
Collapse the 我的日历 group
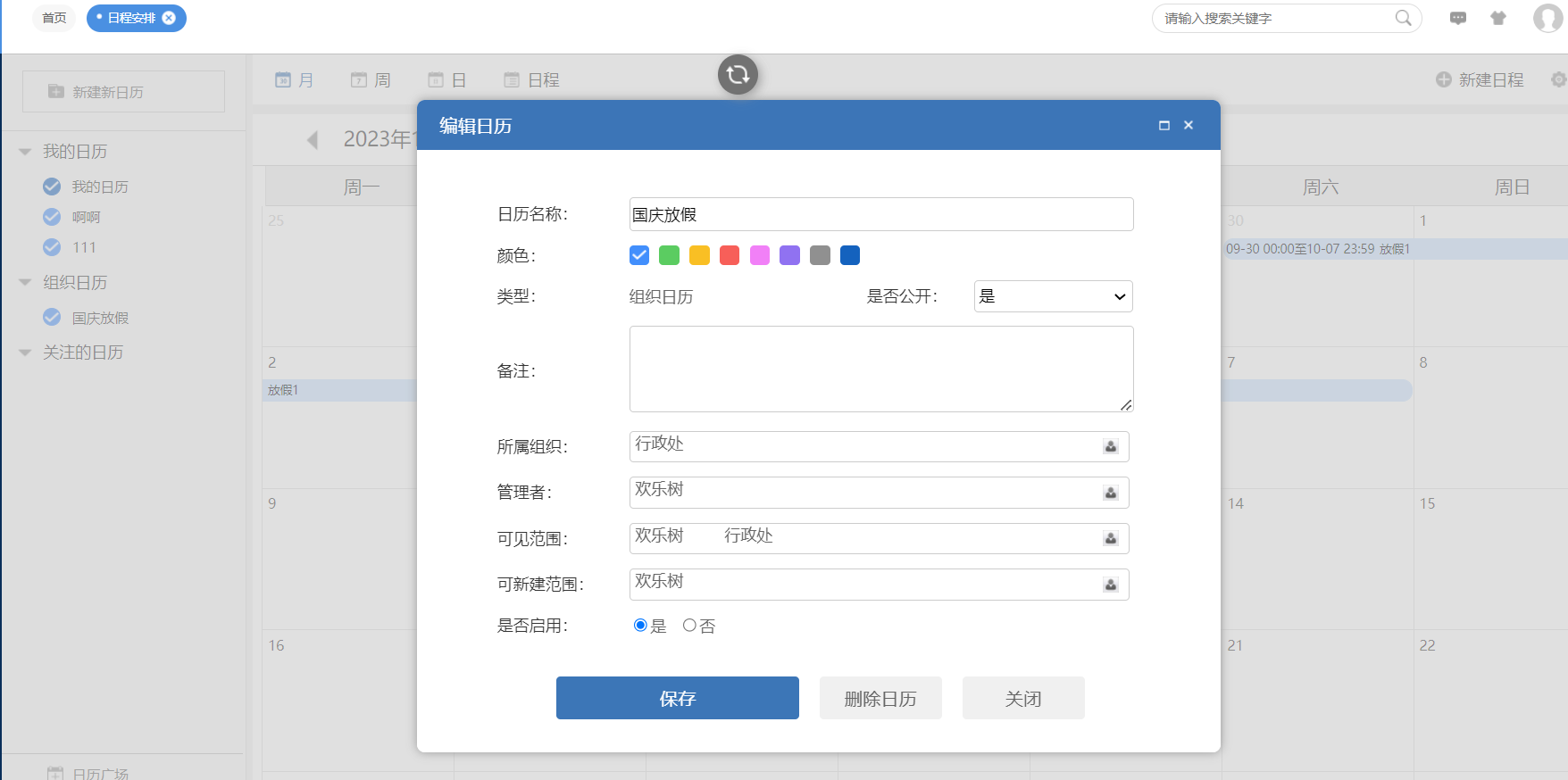tap(25, 152)
